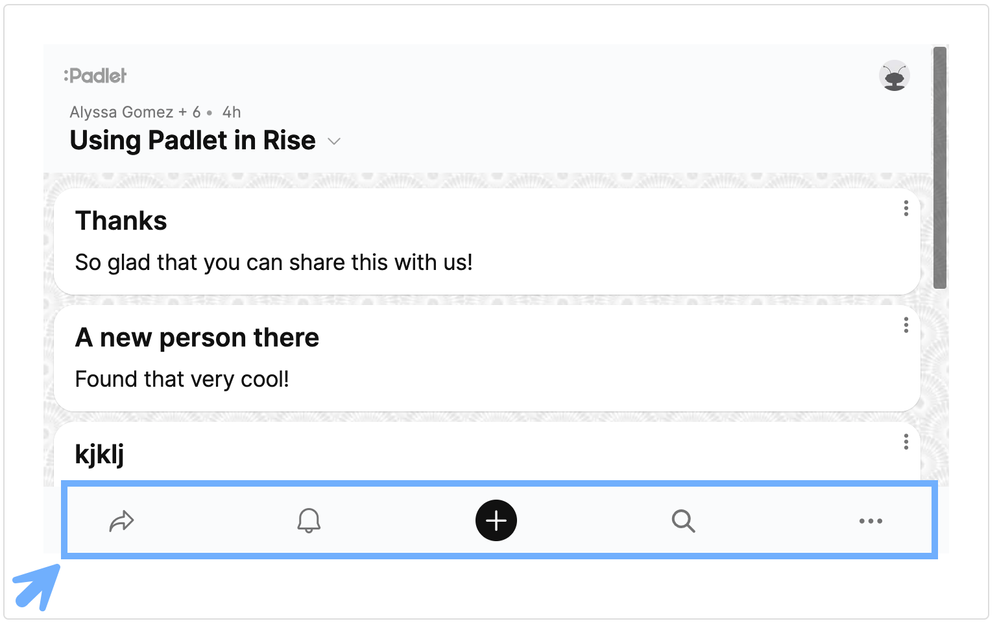
Task: Expand chevron next to Using Padlet in Rise
Action: pyautogui.click(x=334, y=142)
